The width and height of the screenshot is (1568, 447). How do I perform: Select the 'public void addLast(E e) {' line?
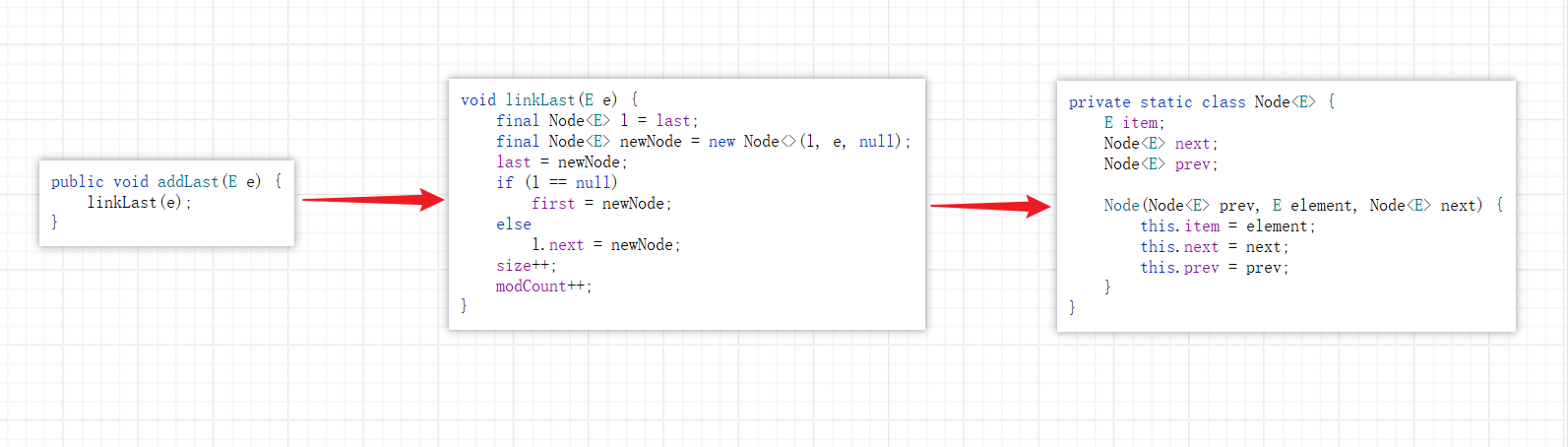[166, 181]
